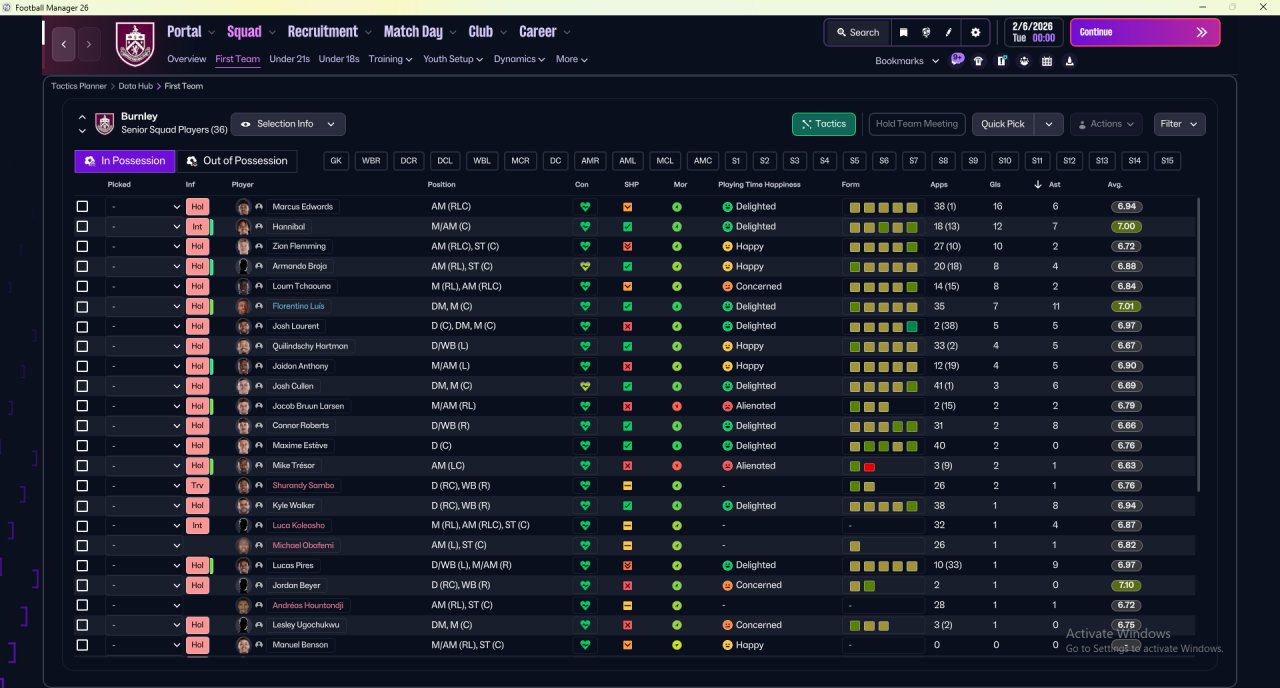Tick the checkbox for Kyle Walker
The height and width of the screenshot is (688, 1280).
coord(82,506)
